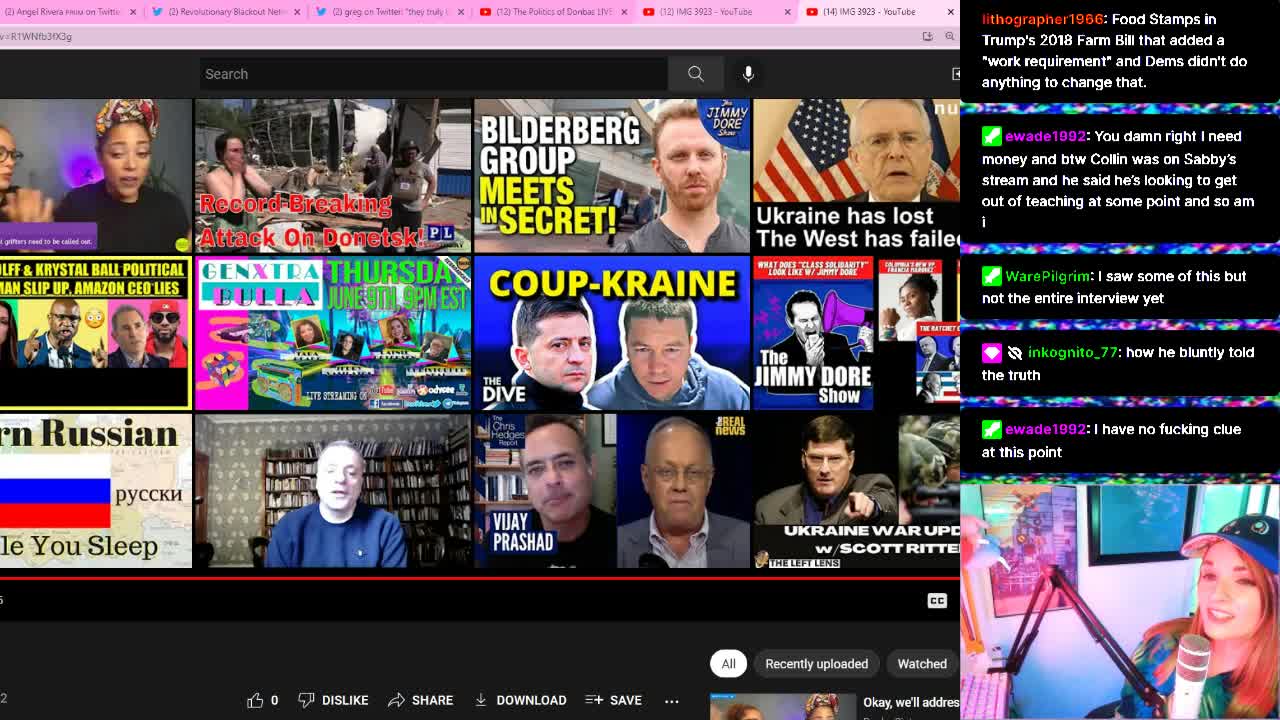Select the Recently uploaded filter chip

[x=816, y=664]
